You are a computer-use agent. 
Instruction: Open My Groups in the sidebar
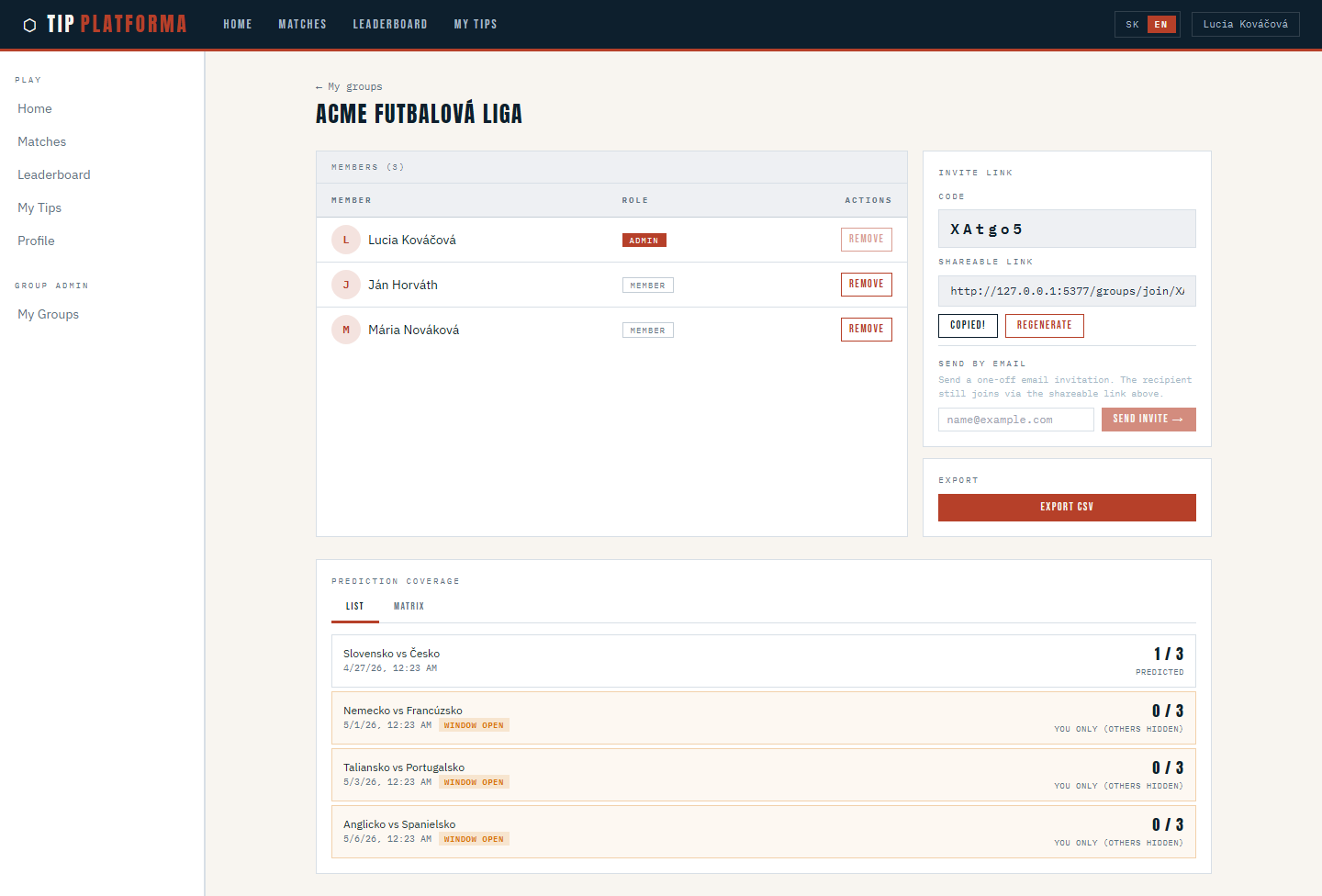click(49, 314)
